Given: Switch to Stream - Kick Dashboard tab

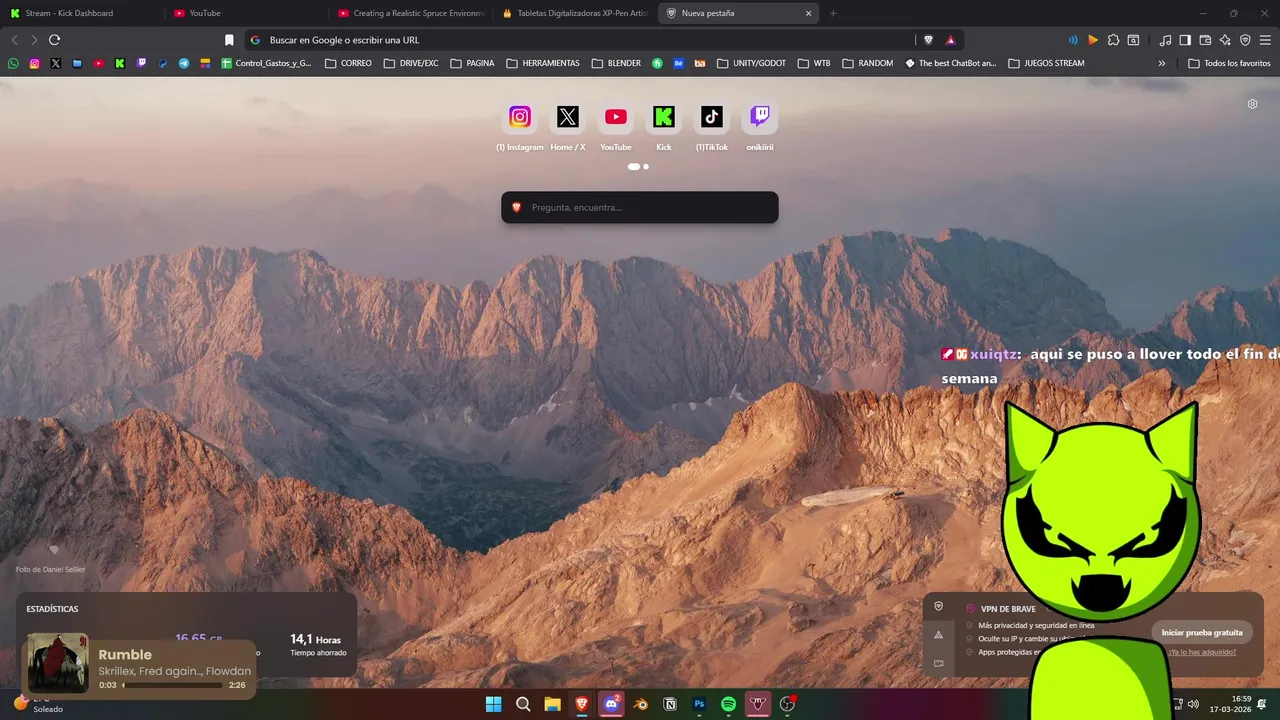Looking at the screenshot, I should [82, 13].
